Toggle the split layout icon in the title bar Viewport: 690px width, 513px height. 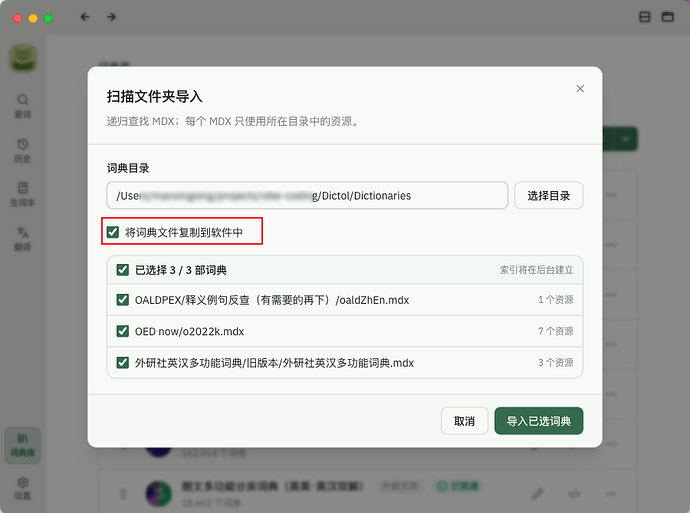[x=644, y=17]
